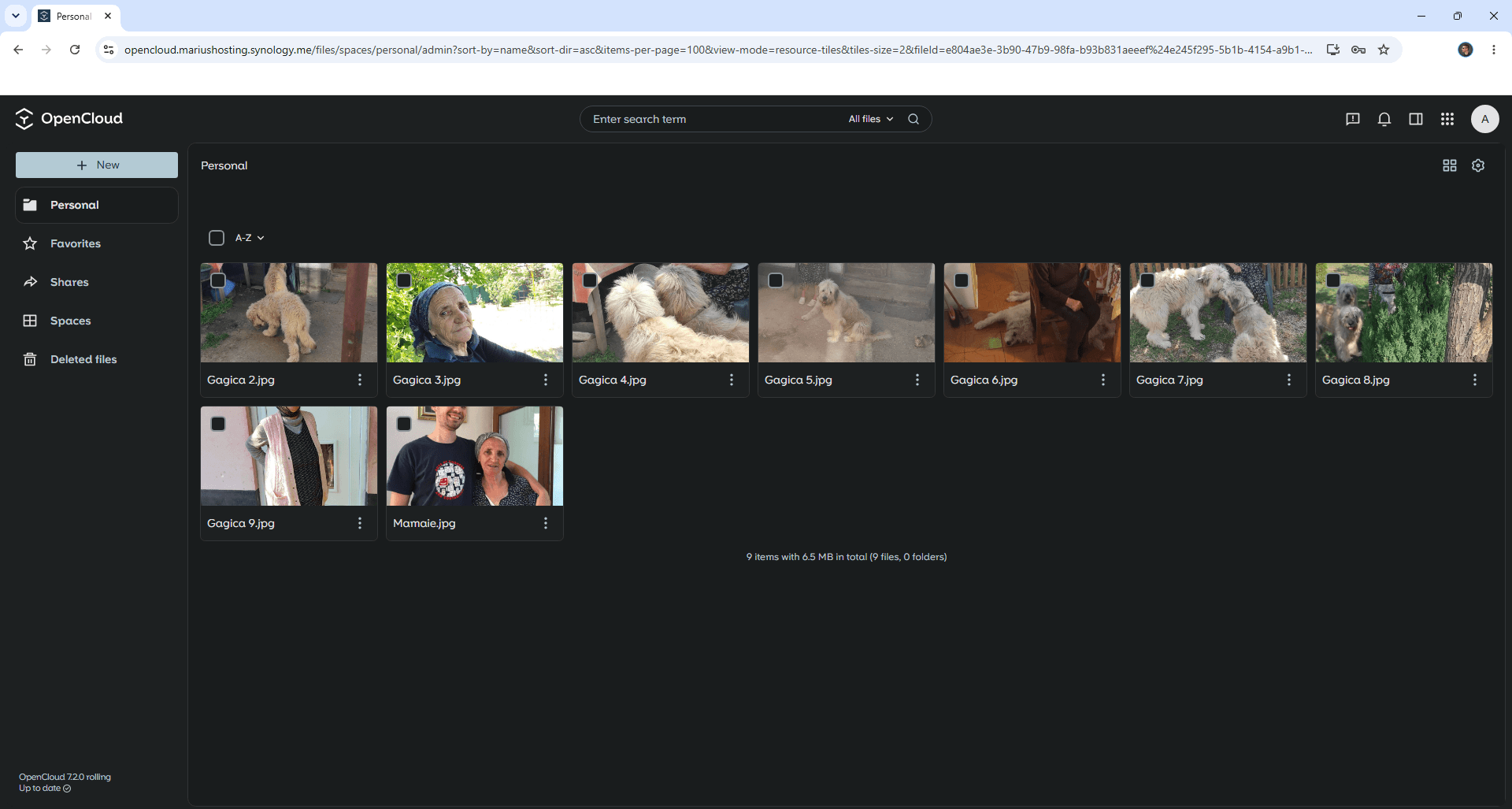The height and width of the screenshot is (809, 1512).
Task: Select the Gagica 2.jpg checkbox
Action: tap(218, 280)
